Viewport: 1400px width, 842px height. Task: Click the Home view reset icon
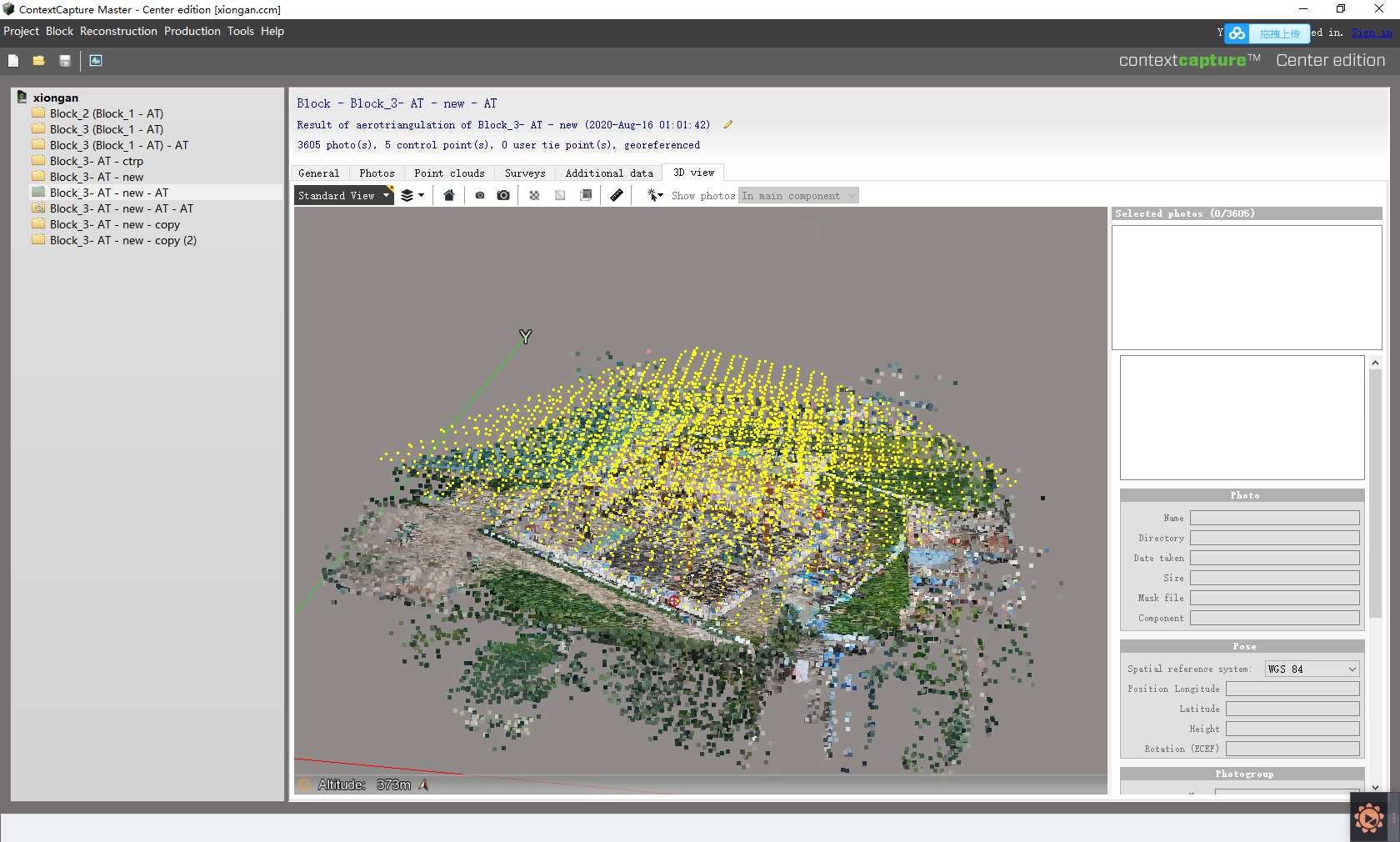449,195
